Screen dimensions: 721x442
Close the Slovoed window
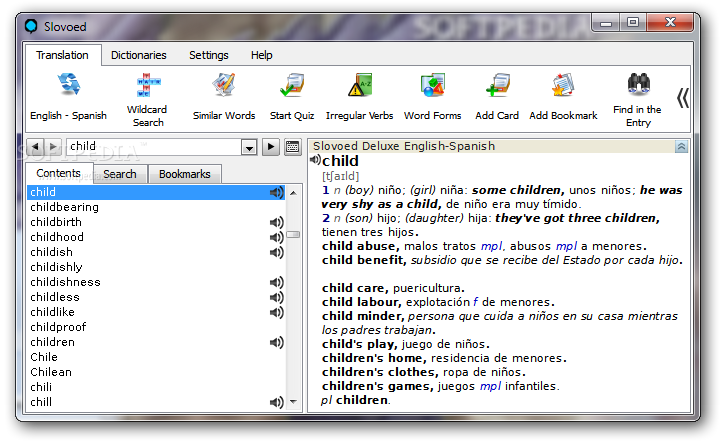[x=670, y=23]
